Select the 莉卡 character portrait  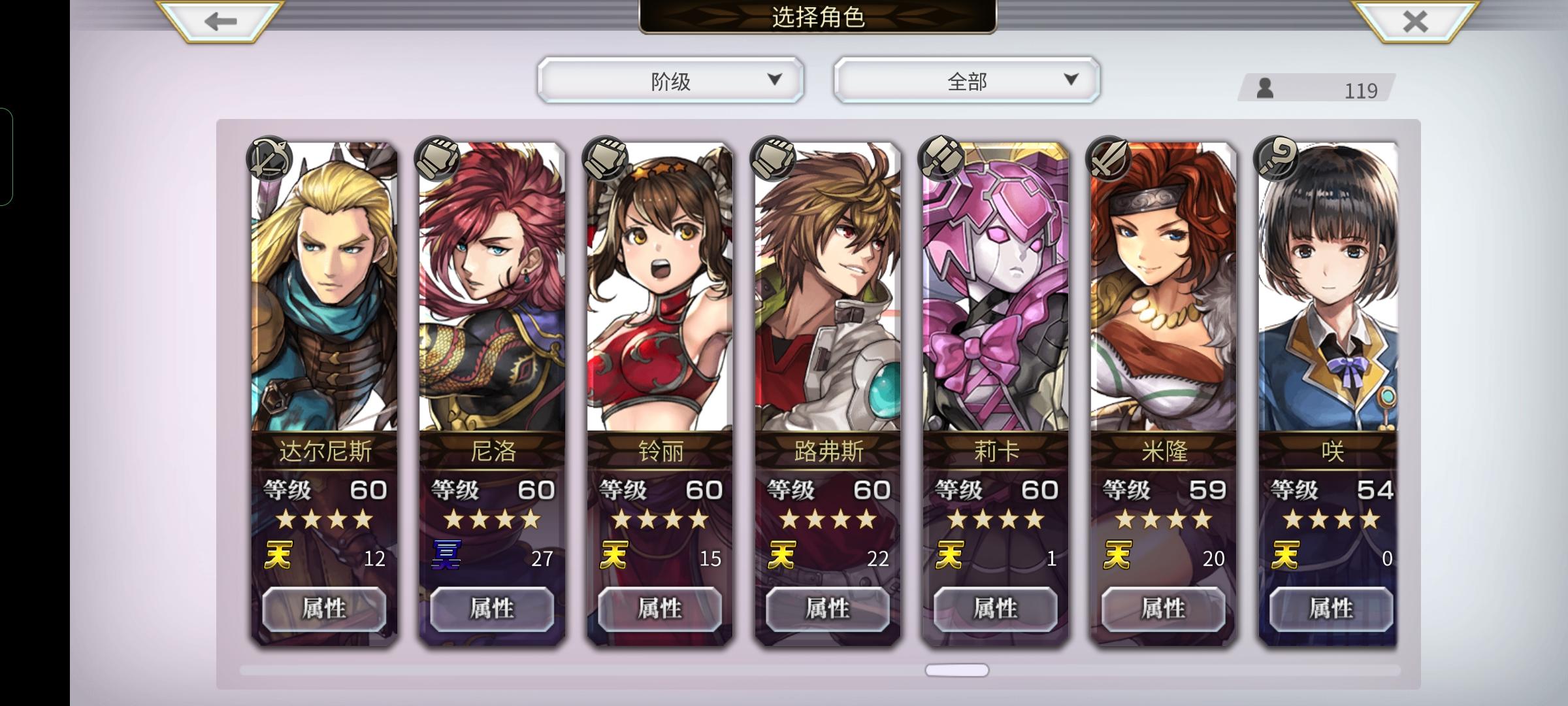(996, 286)
